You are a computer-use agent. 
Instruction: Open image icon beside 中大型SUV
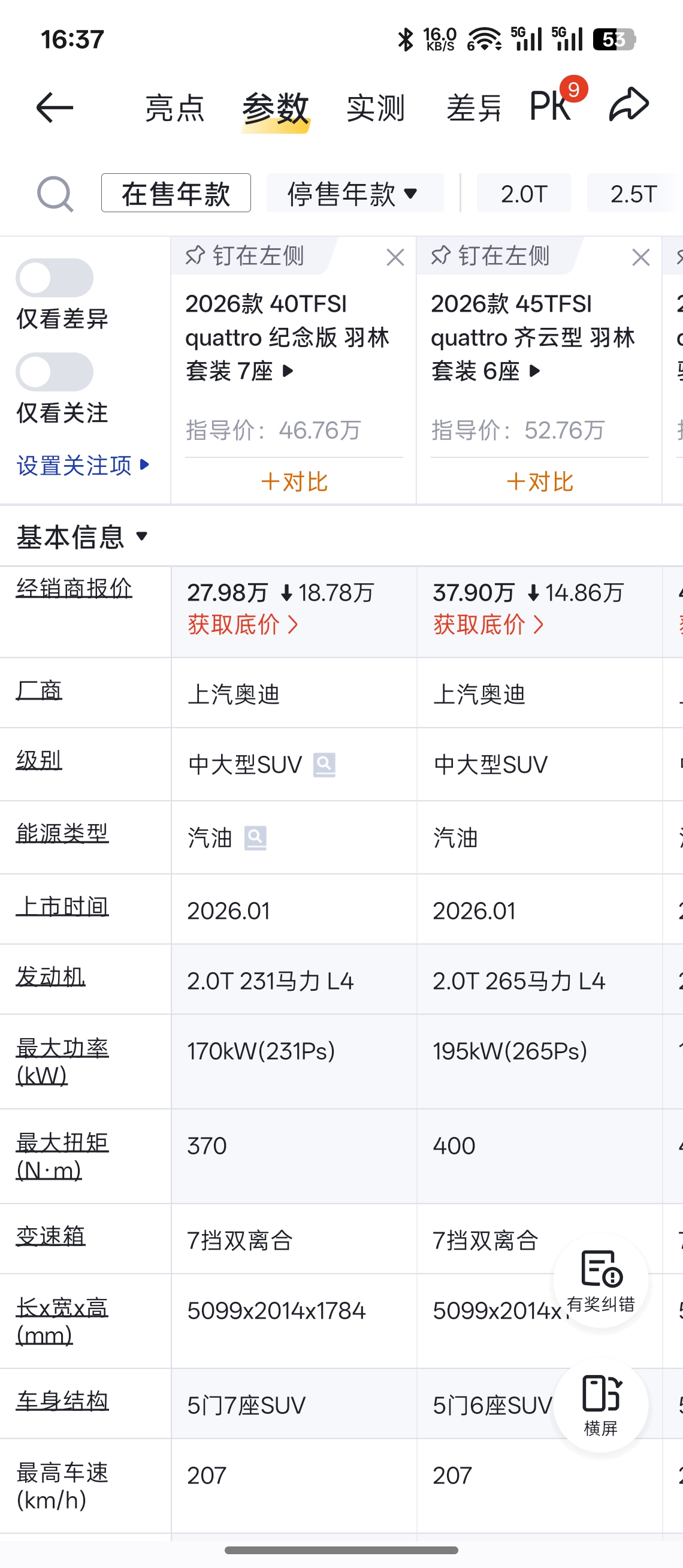[324, 765]
